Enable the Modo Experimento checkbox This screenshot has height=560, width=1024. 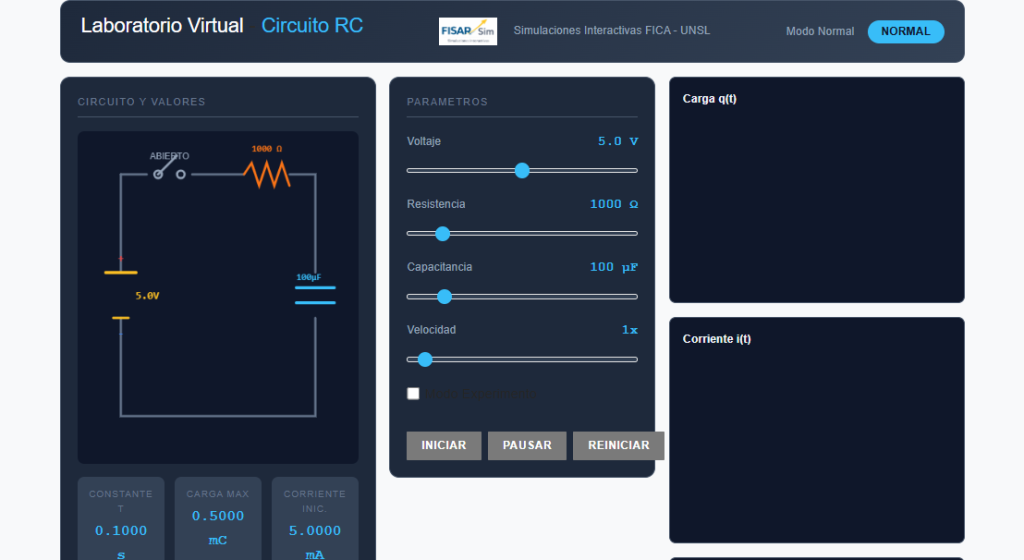pos(413,394)
